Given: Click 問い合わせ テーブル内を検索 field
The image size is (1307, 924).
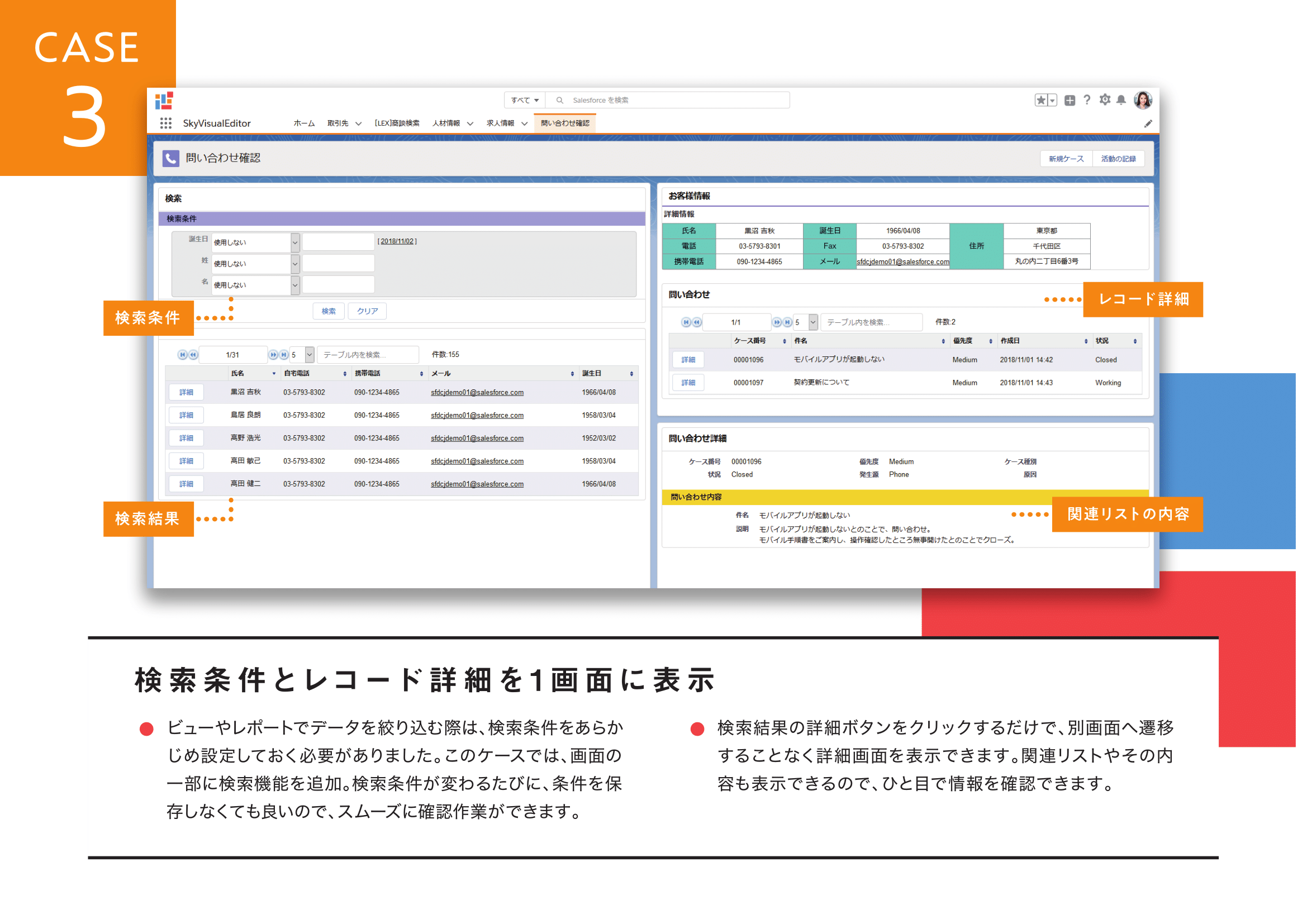Looking at the screenshot, I should pyautogui.click(x=871, y=322).
